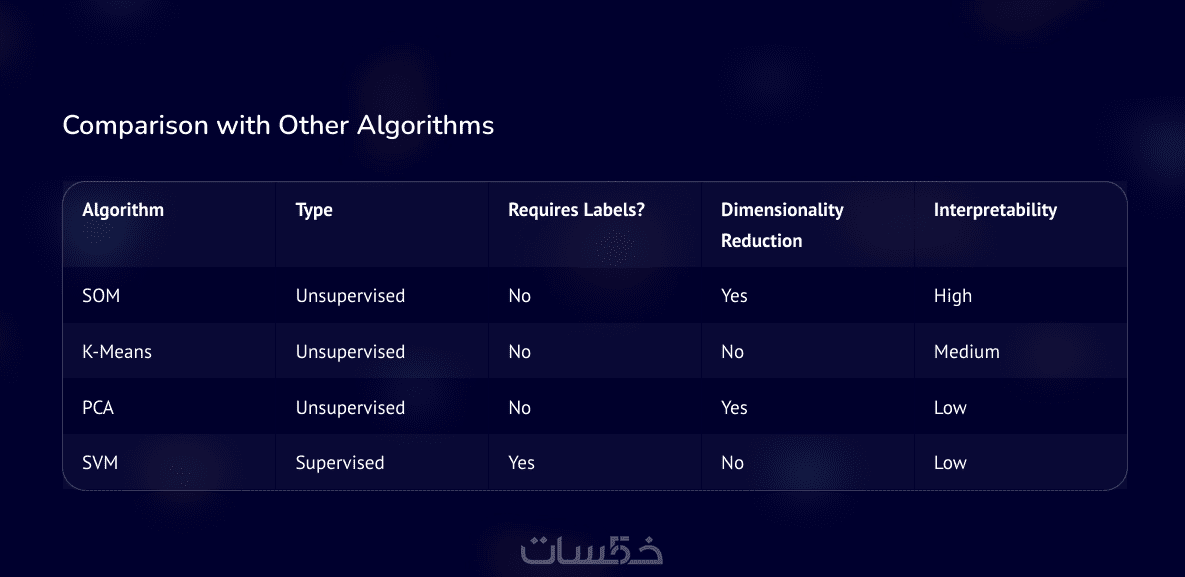Select the Algorithm column header

point(123,210)
